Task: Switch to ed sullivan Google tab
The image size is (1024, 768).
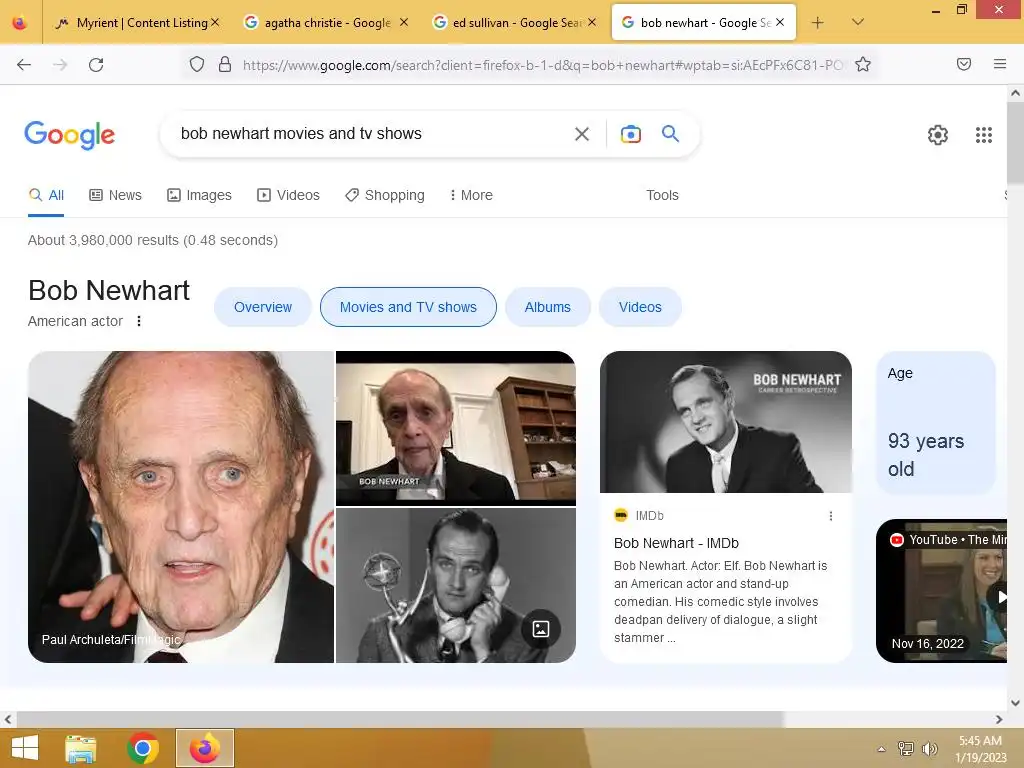Action: click(513, 23)
